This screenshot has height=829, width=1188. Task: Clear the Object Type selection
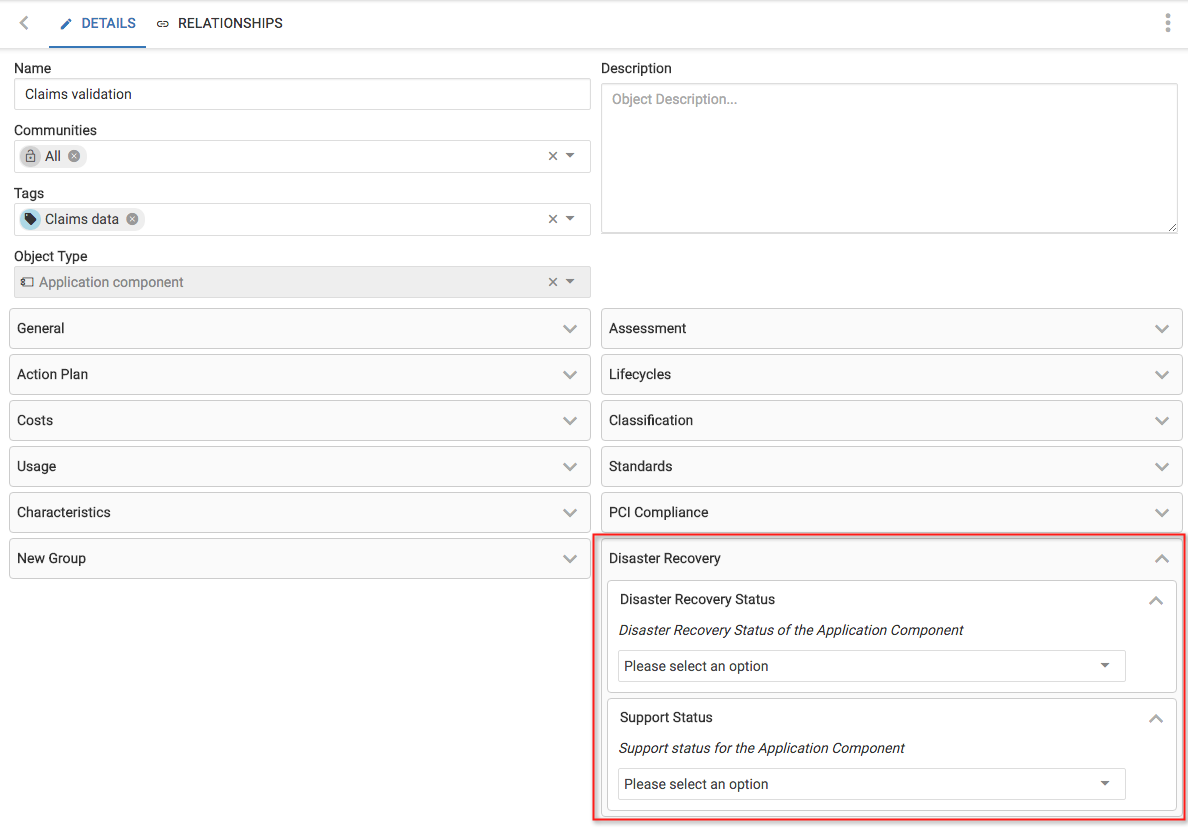[x=552, y=282]
